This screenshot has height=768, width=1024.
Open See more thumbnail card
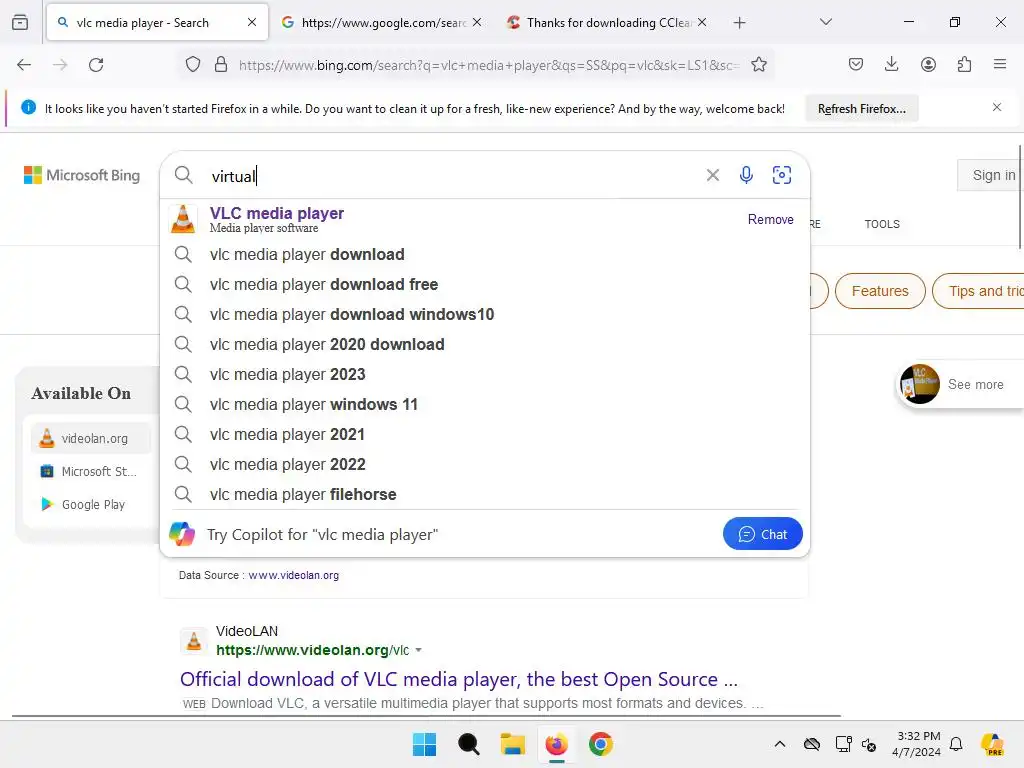point(960,384)
